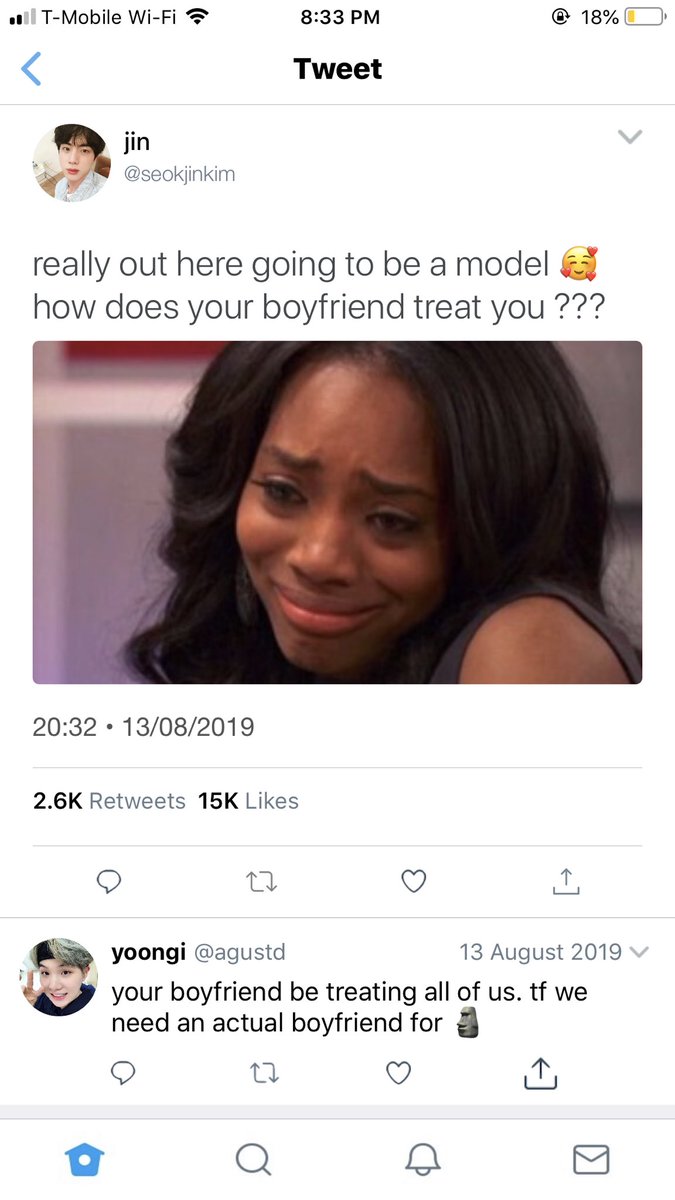Viewport: 675px width, 1200px height.
Task: Retweet yoongi's reply tweet
Action: click(x=261, y=1073)
